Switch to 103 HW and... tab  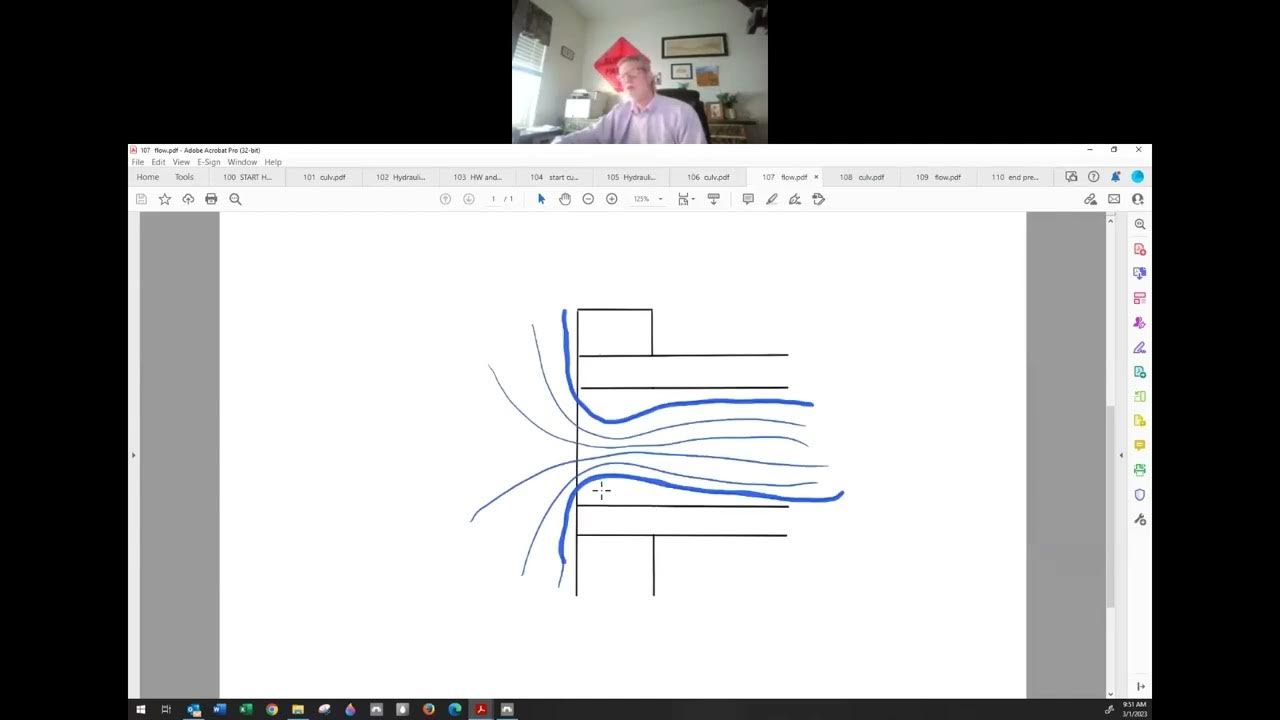(x=477, y=177)
